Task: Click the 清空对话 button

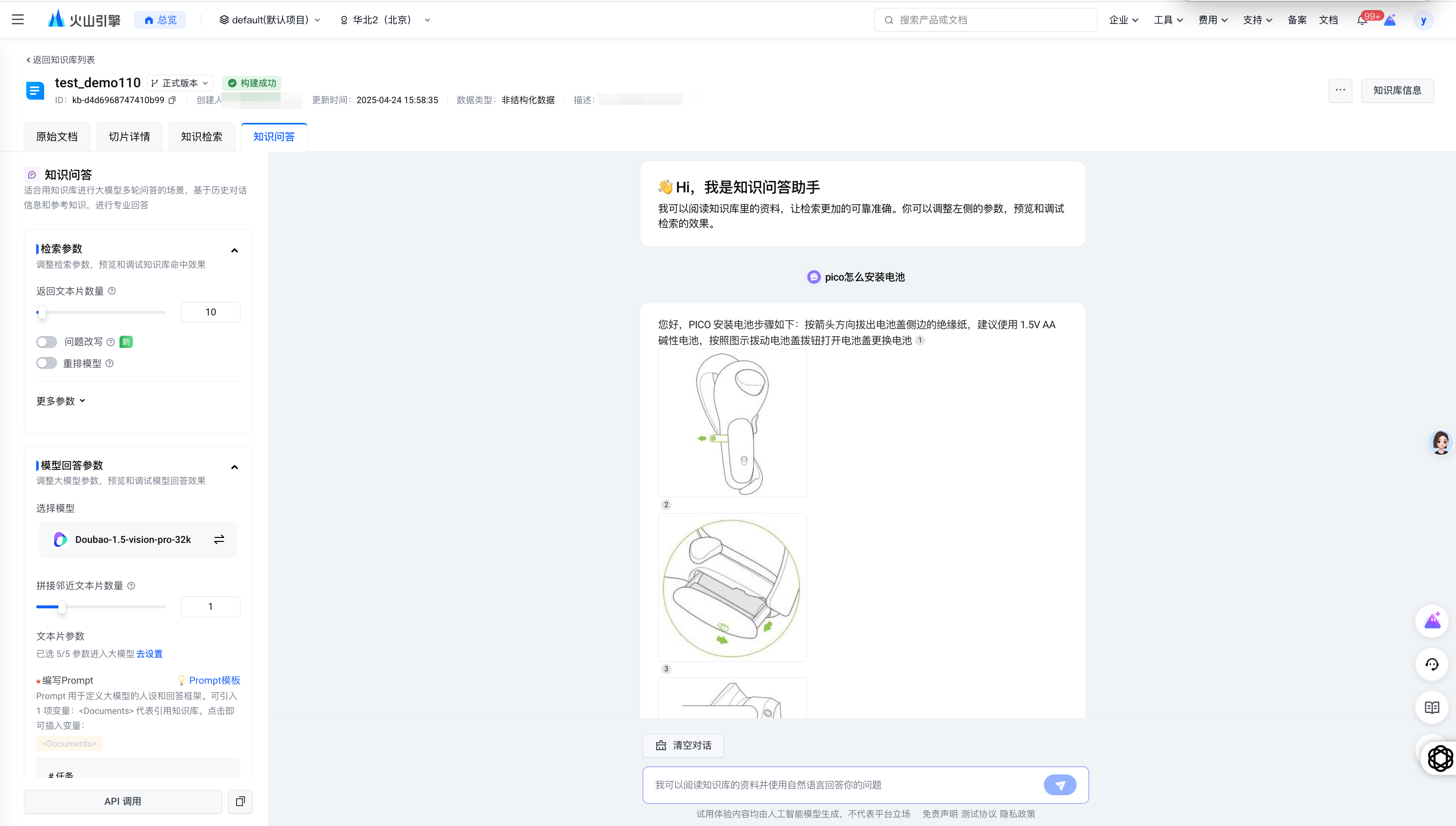Action: [x=683, y=746]
